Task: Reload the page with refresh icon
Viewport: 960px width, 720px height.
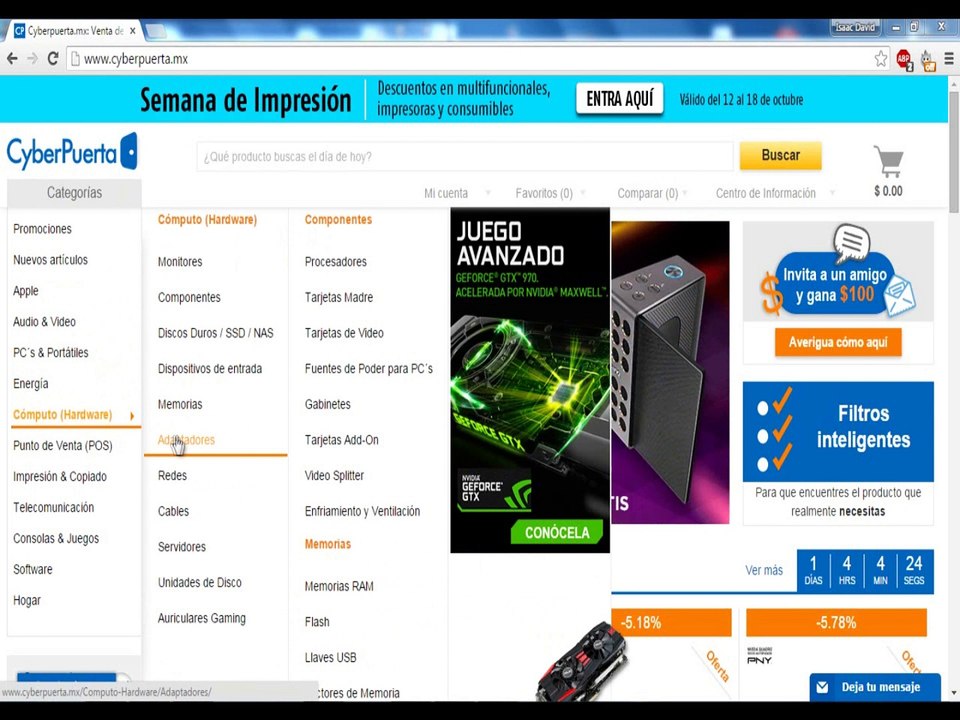Action: [53, 59]
